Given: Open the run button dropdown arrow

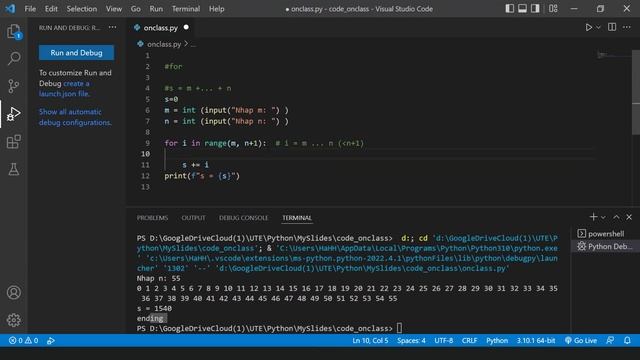Looking at the screenshot, I should point(598,27).
